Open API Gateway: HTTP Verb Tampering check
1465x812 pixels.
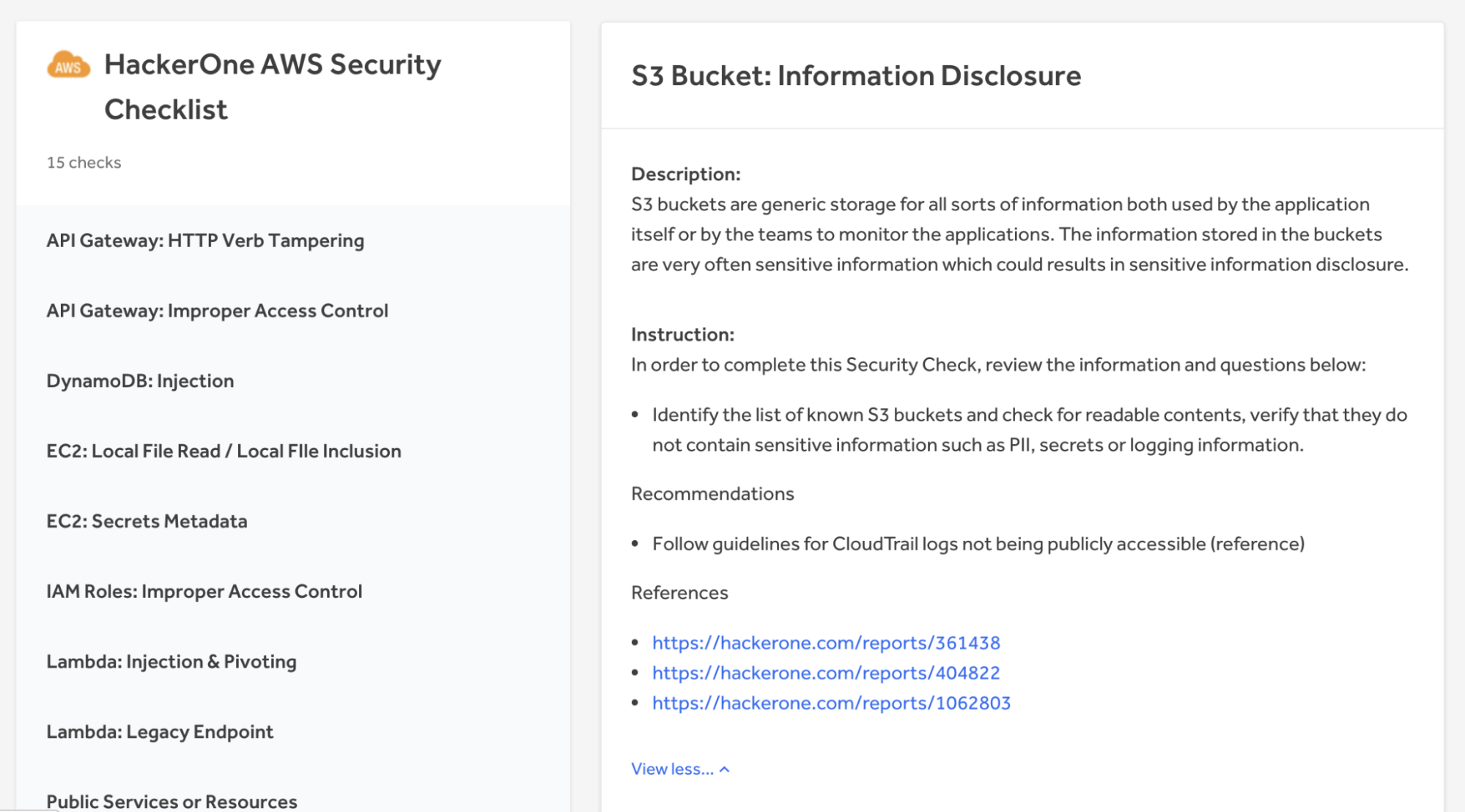(x=205, y=240)
